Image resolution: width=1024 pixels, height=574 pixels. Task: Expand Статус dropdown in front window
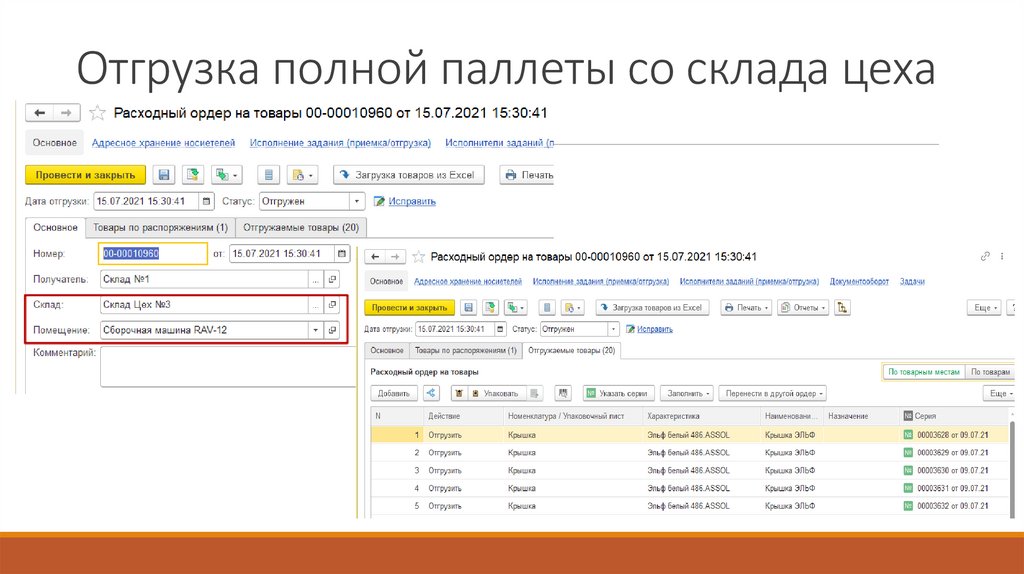pos(613,329)
